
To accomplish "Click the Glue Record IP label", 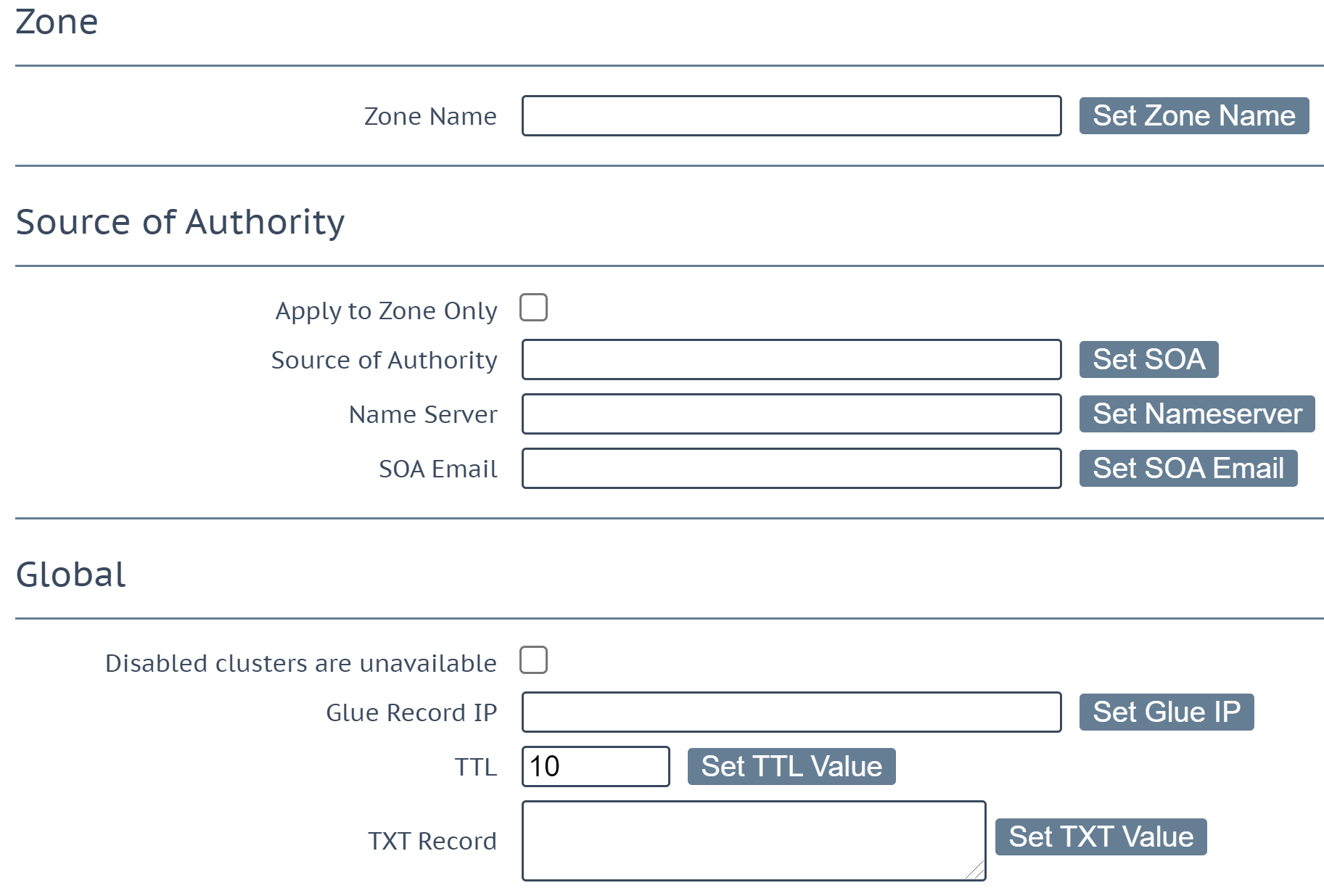I will [411, 712].
